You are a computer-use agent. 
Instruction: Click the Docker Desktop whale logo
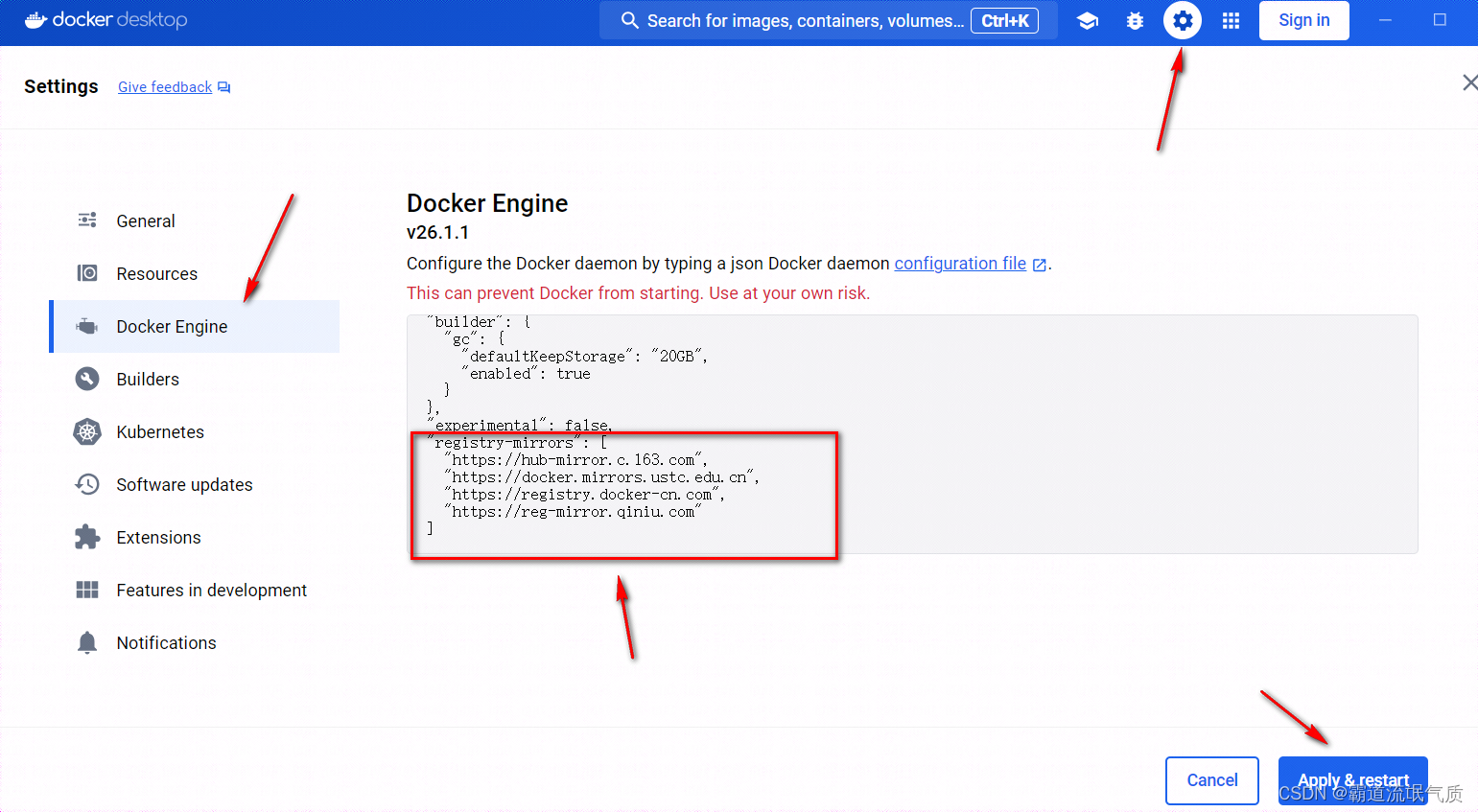click(x=35, y=20)
